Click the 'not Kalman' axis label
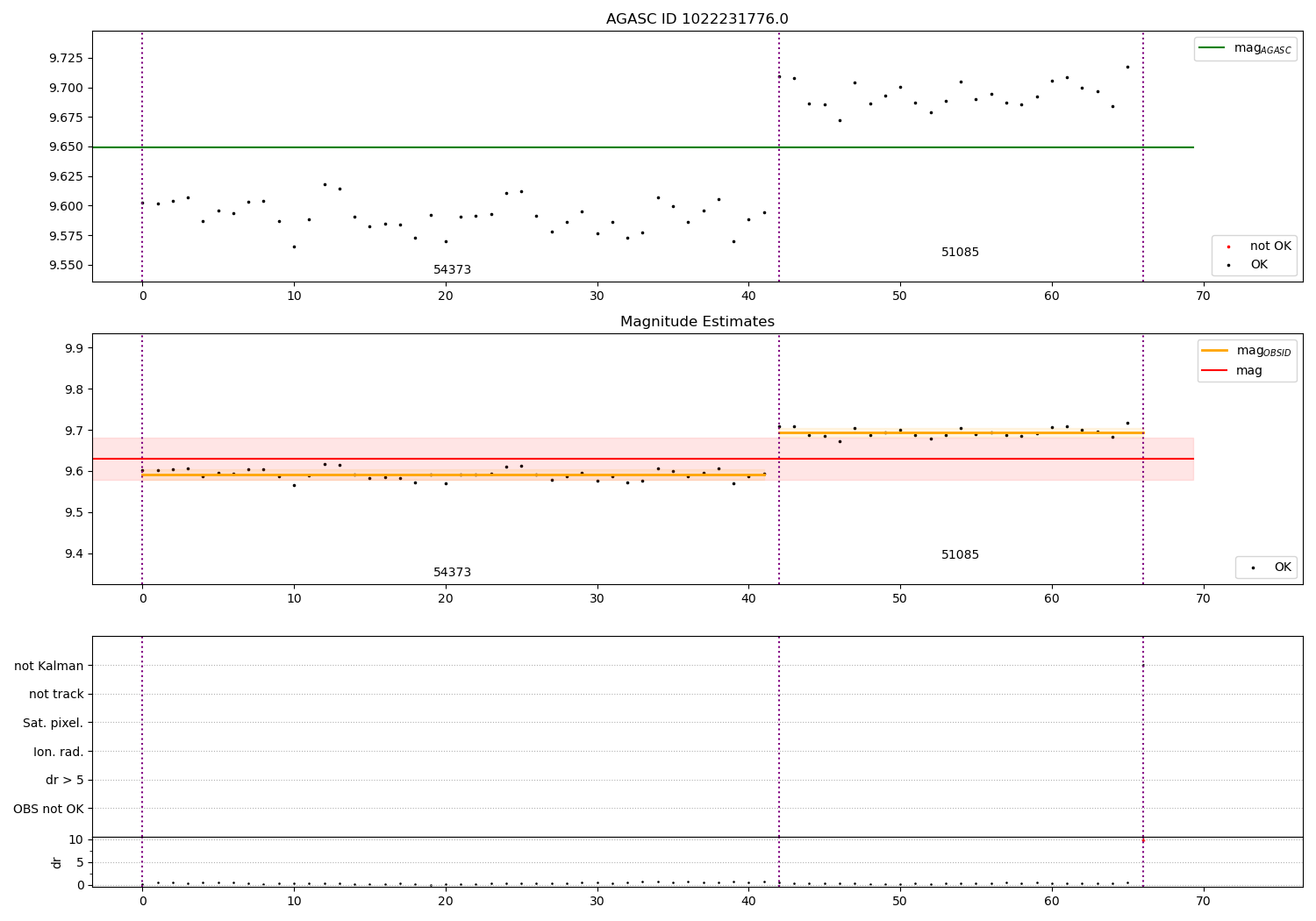This screenshot has height=921, width=1316. [49, 667]
